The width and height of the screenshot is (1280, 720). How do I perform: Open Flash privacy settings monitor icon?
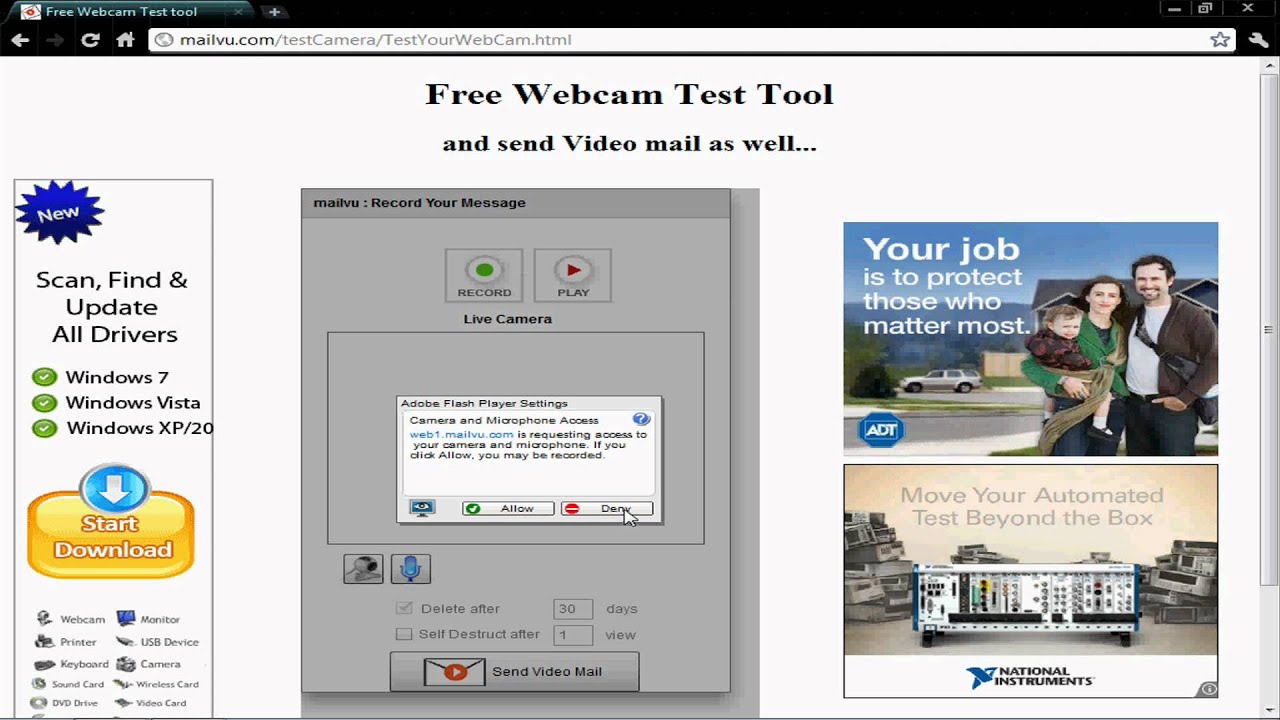(x=422, y=508)
